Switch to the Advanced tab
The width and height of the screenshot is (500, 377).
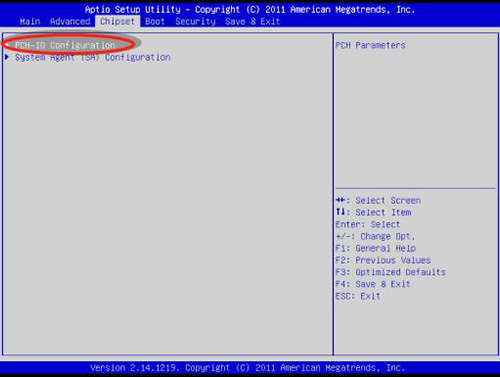tap(70, 22)
